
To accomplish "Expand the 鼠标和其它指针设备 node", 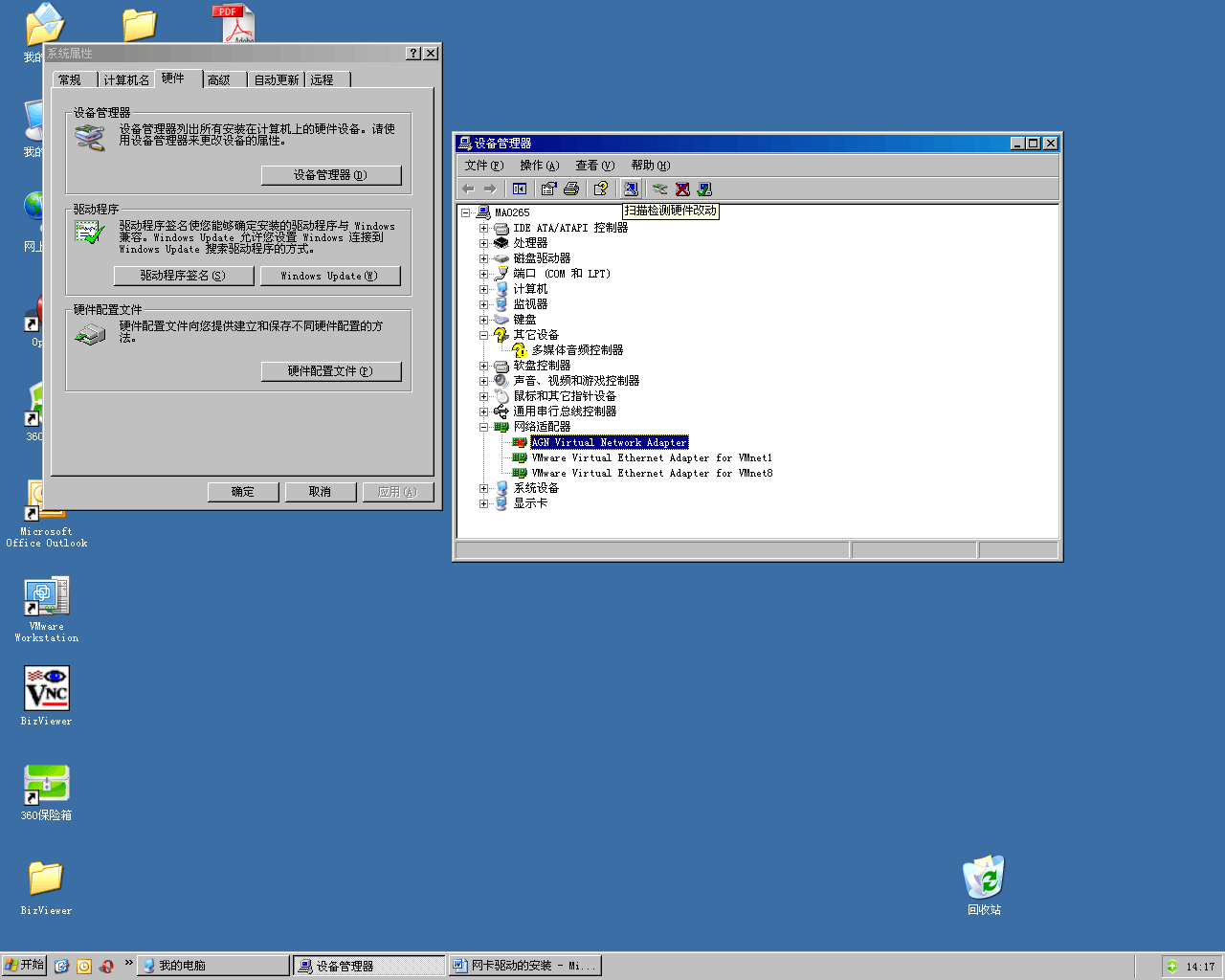I will (483, 396).
